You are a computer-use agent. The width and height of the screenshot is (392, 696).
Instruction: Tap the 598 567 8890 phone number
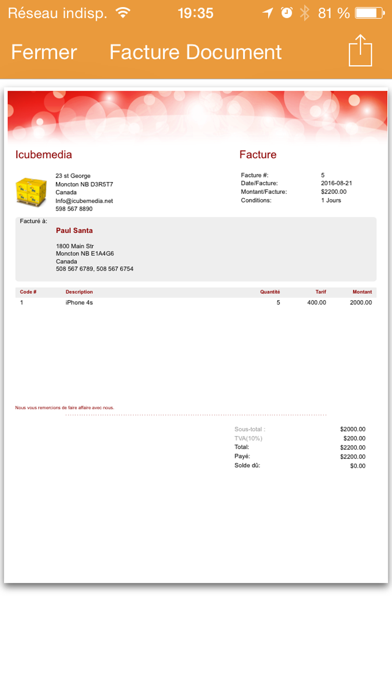[74, 209]
